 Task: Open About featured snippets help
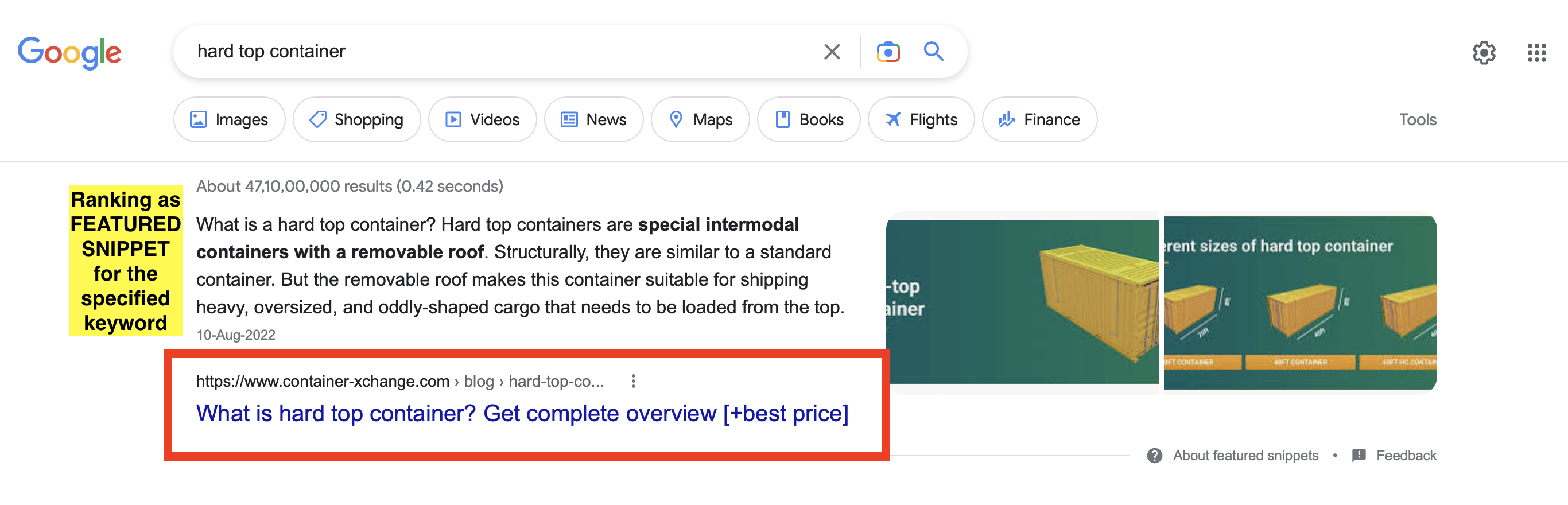(x=1245, y=455)
